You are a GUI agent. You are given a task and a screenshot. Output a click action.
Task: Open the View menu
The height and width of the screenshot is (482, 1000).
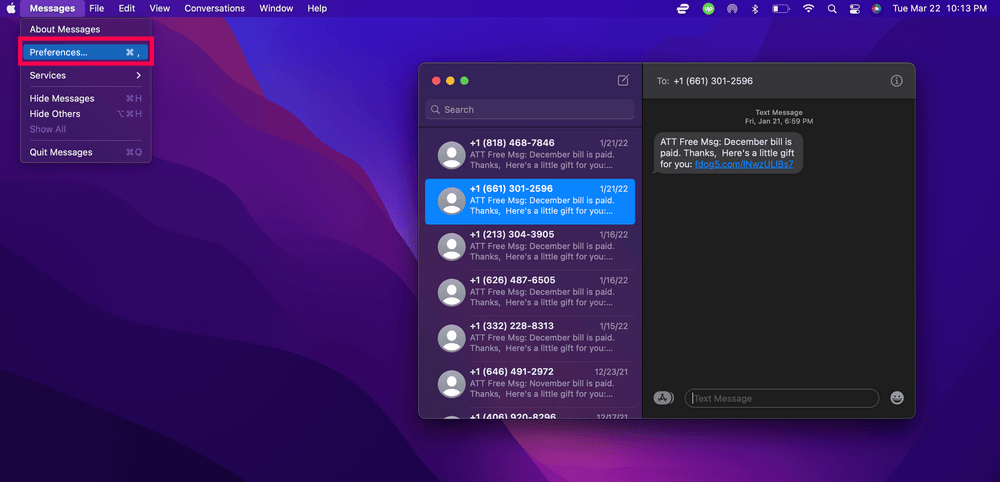[159, 8]
